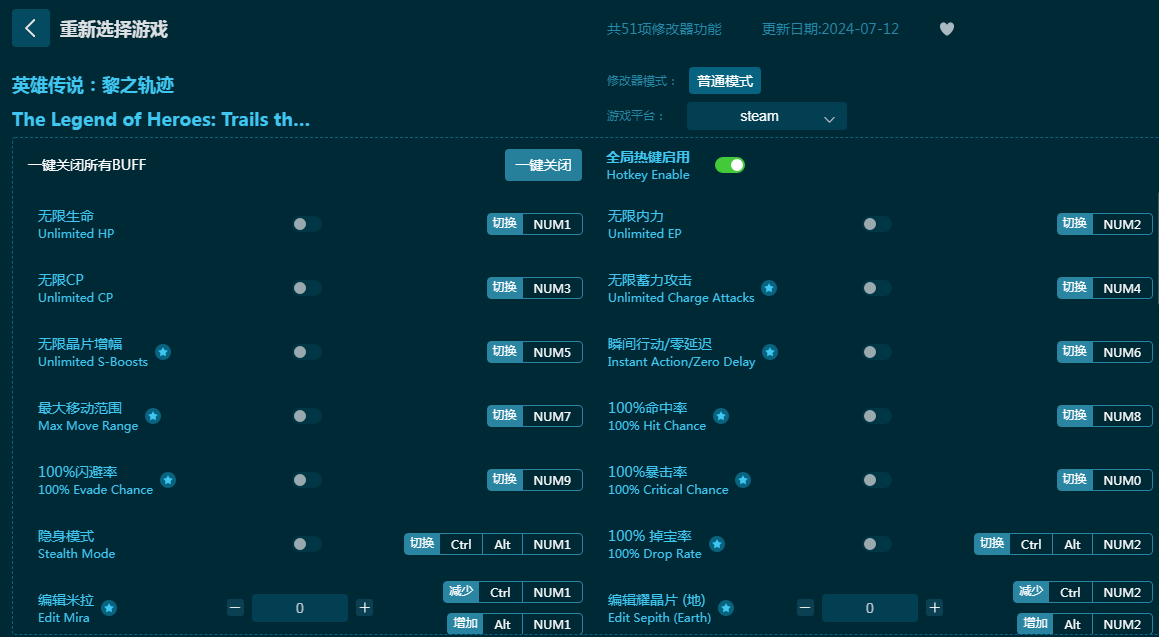
Task: Turn on 100% Hit Chance
Action: tap(877, 416)
